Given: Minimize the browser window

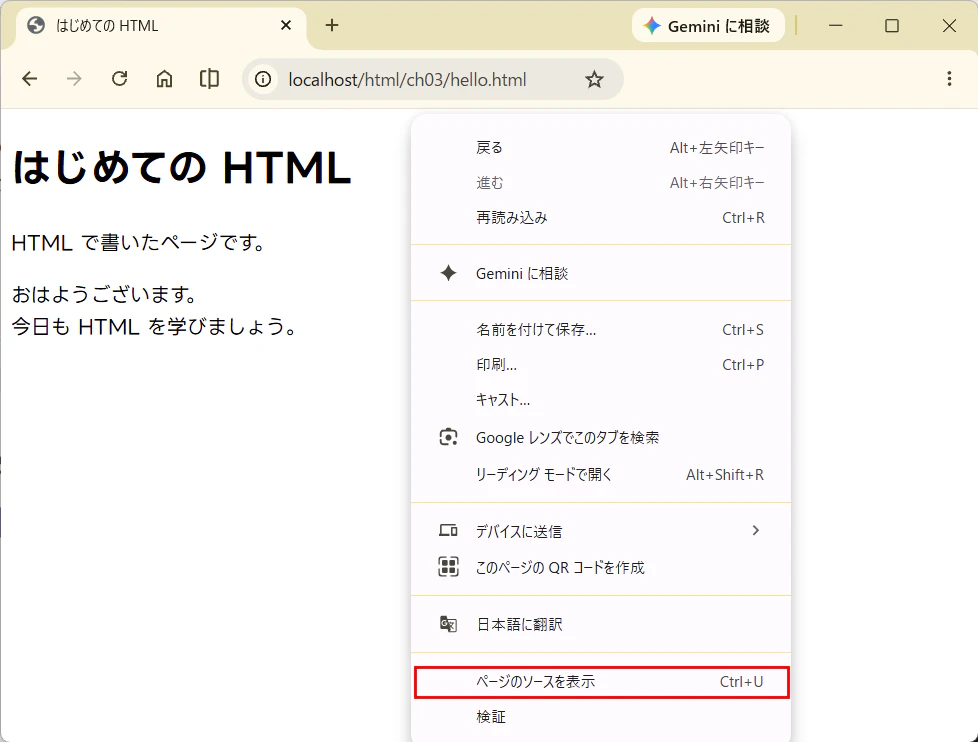Looking at the screenshot, I should [x=835, y=26].
